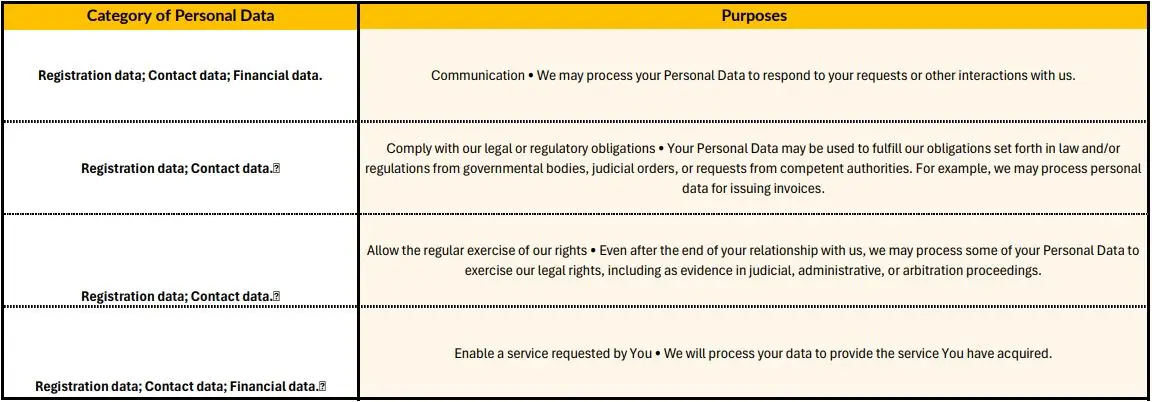The height and width of the screenshot is (402, 1152).
Task: Select the category cell beside exercise of rights purpose
Action: [x=180, y=296]
